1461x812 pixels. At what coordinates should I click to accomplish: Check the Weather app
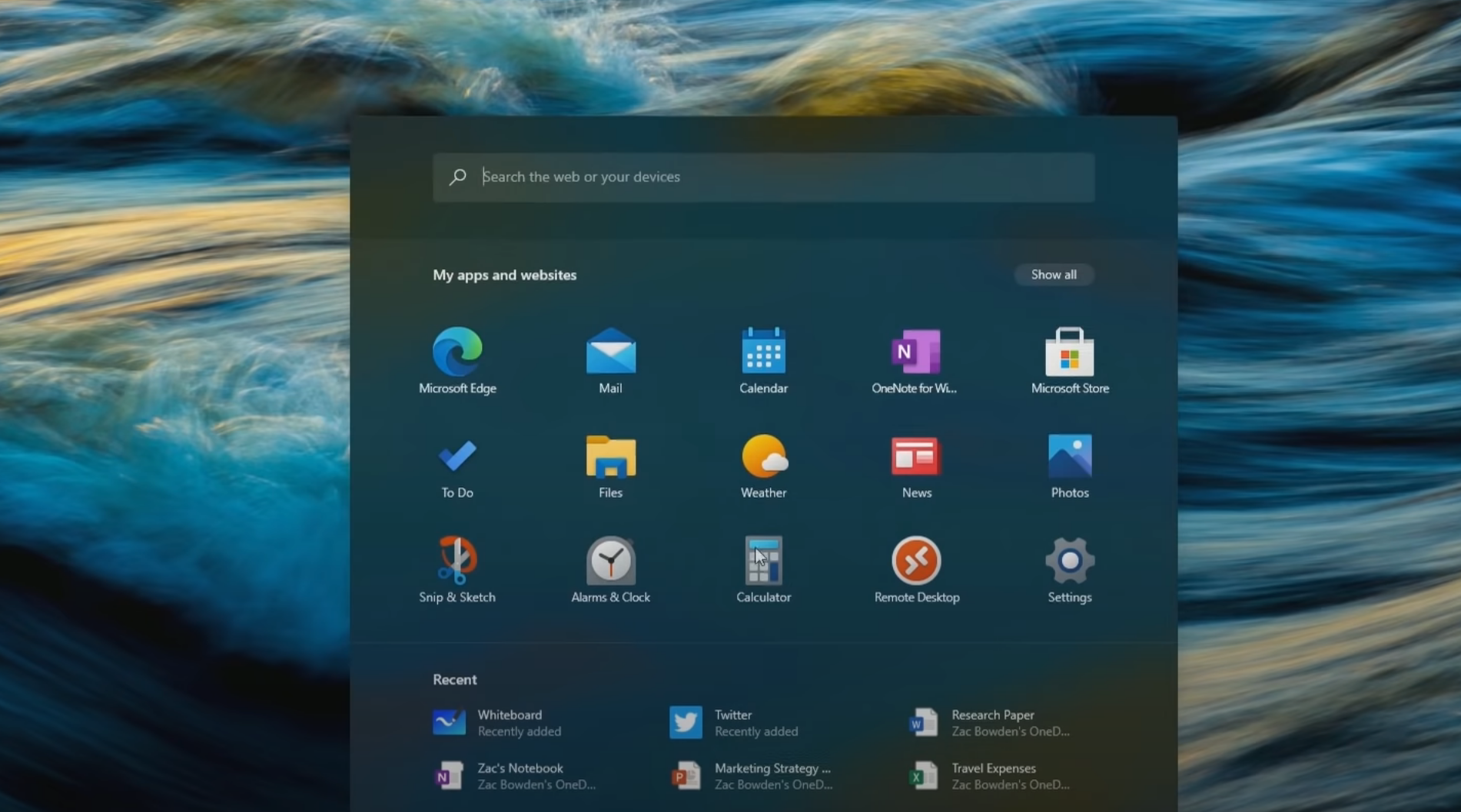pyautogui.click(x=762, y=465)
